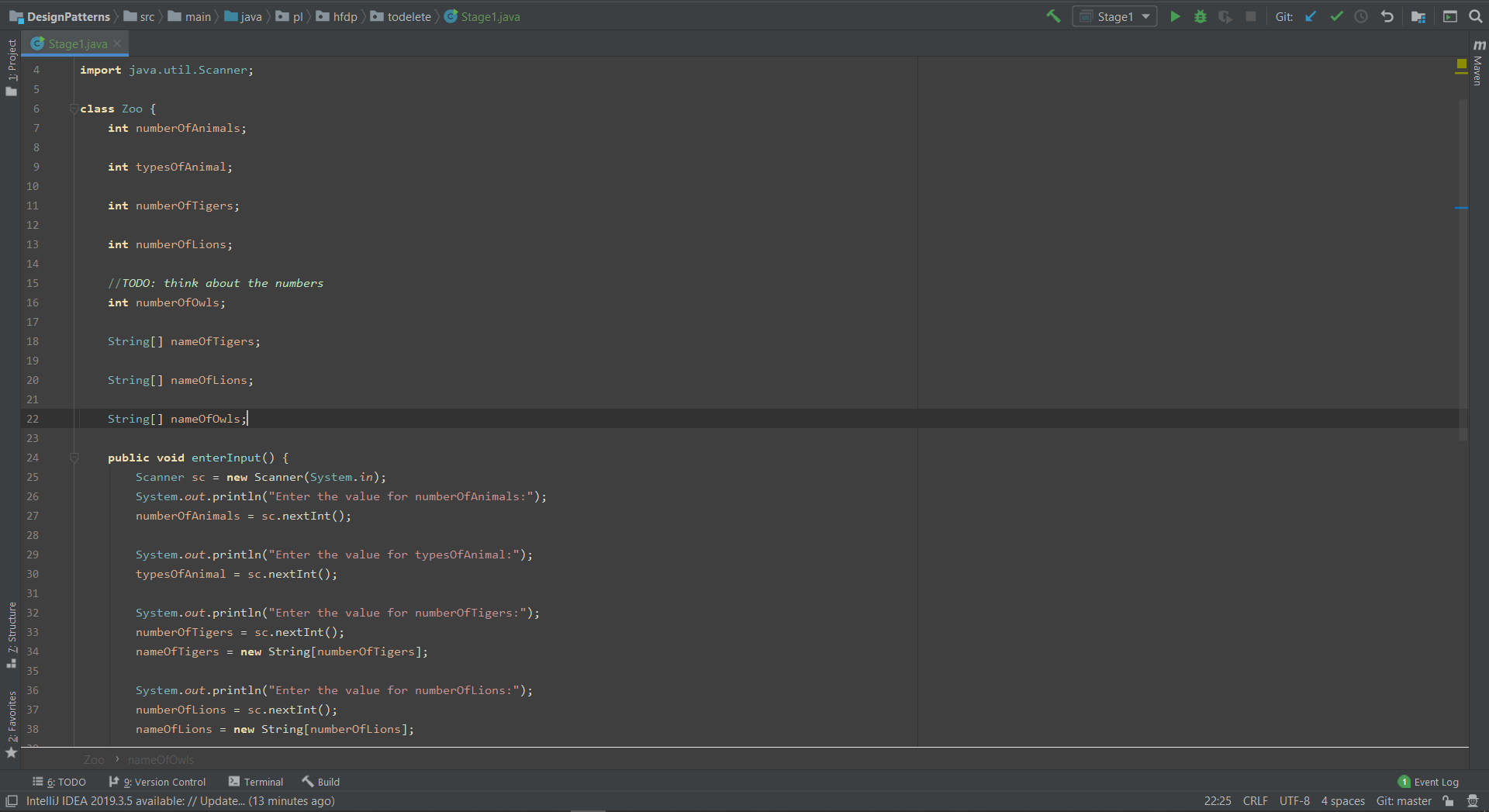Click the Zoo breadcrumb below the editor
This screenshot has width=1489, height=812.
94,760
